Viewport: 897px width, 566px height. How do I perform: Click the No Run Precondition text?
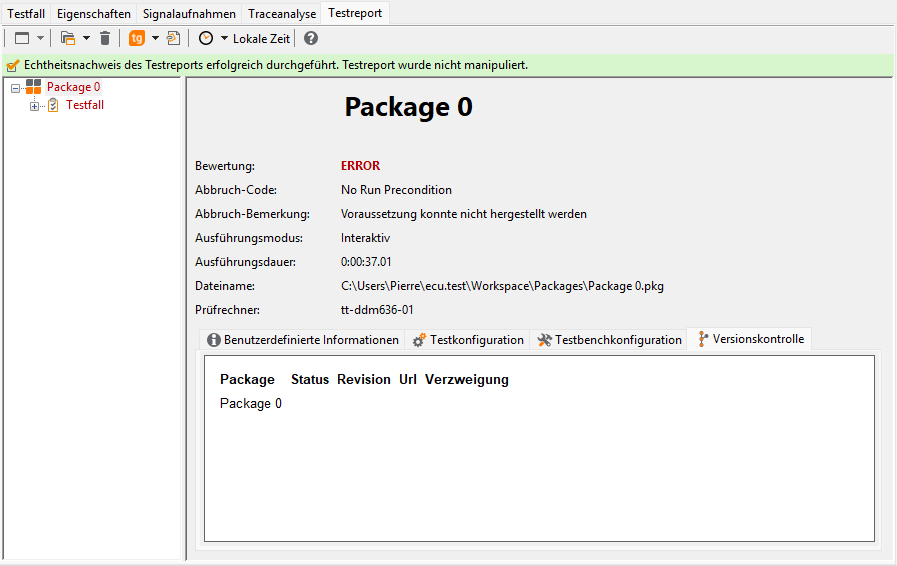(x=396, y=190)
